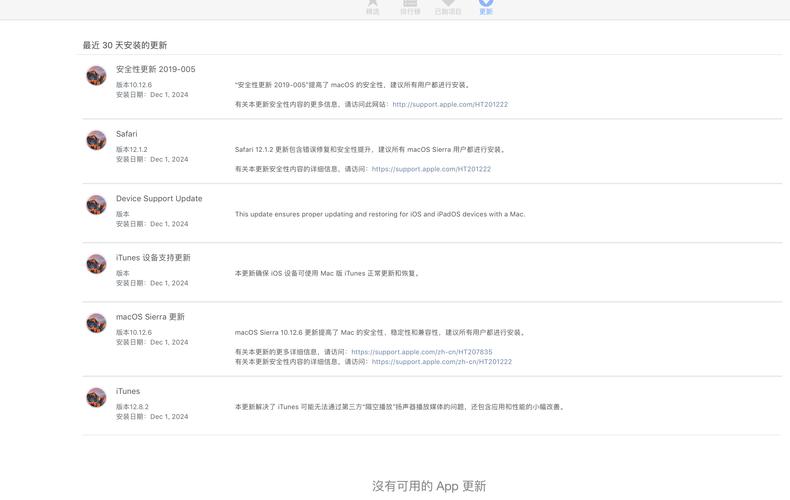Open the 已购项目 (Purchased) tab
790x500 pixels.
pyautogui.click(x=448, y=7)
